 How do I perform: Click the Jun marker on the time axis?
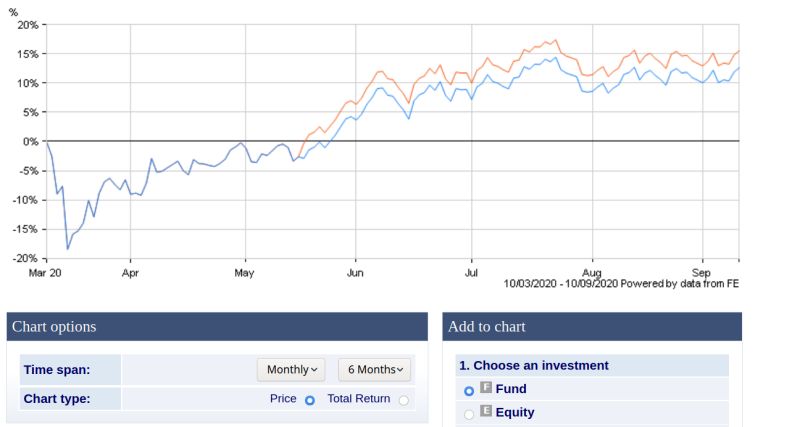point(356,271)
